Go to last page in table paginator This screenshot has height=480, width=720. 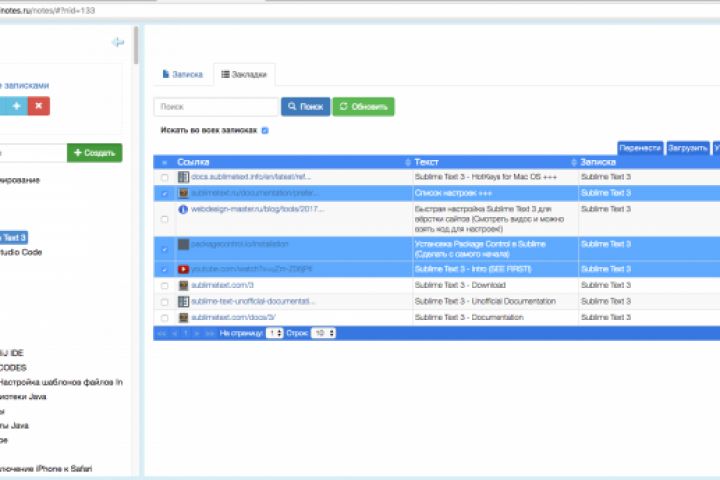[210, 333]
